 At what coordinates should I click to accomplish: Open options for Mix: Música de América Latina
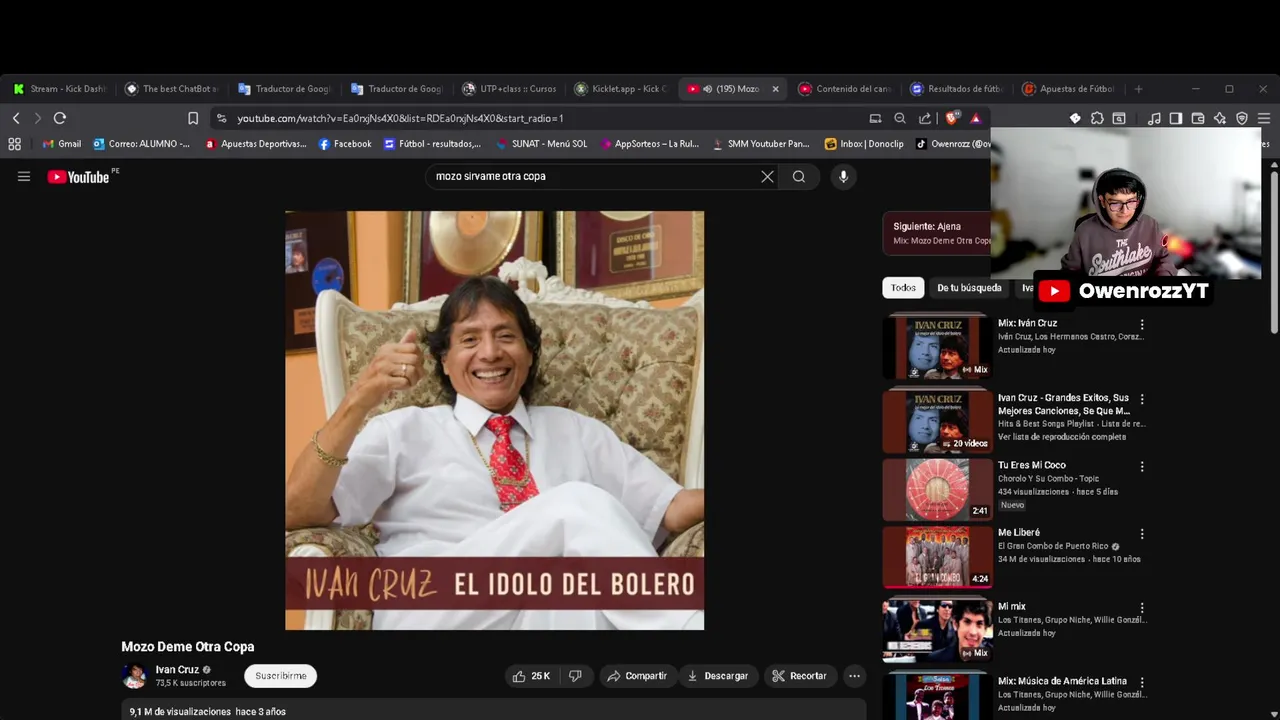[x=1142, y=682]
